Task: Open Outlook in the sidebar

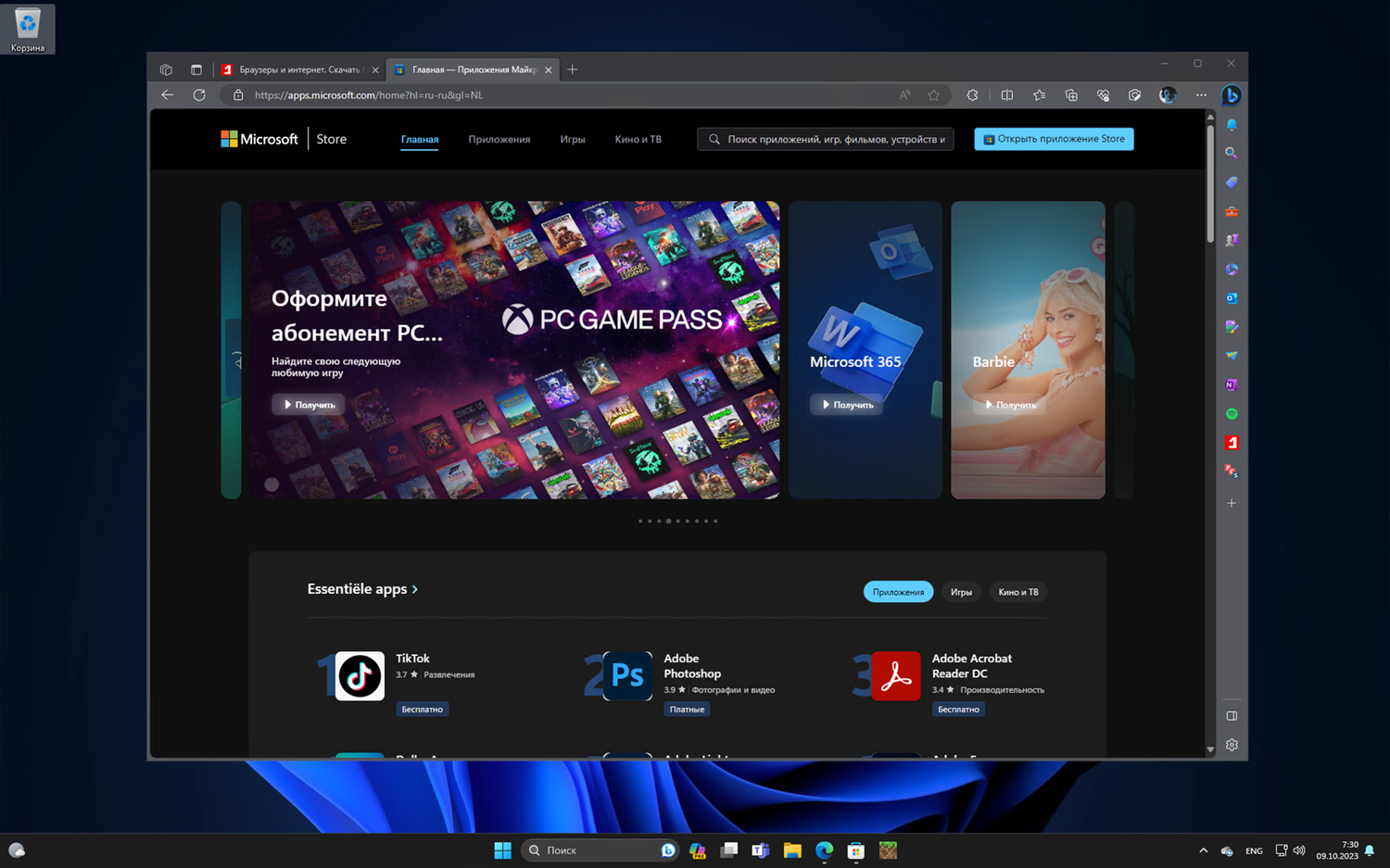Action: [x=1232, y=298]
